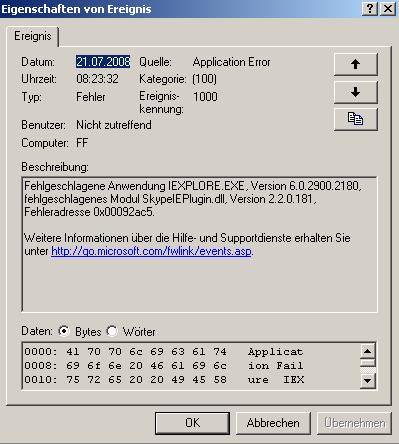Click the highlighted date 21.07.2008
The image size is (399, 444).
103,62
